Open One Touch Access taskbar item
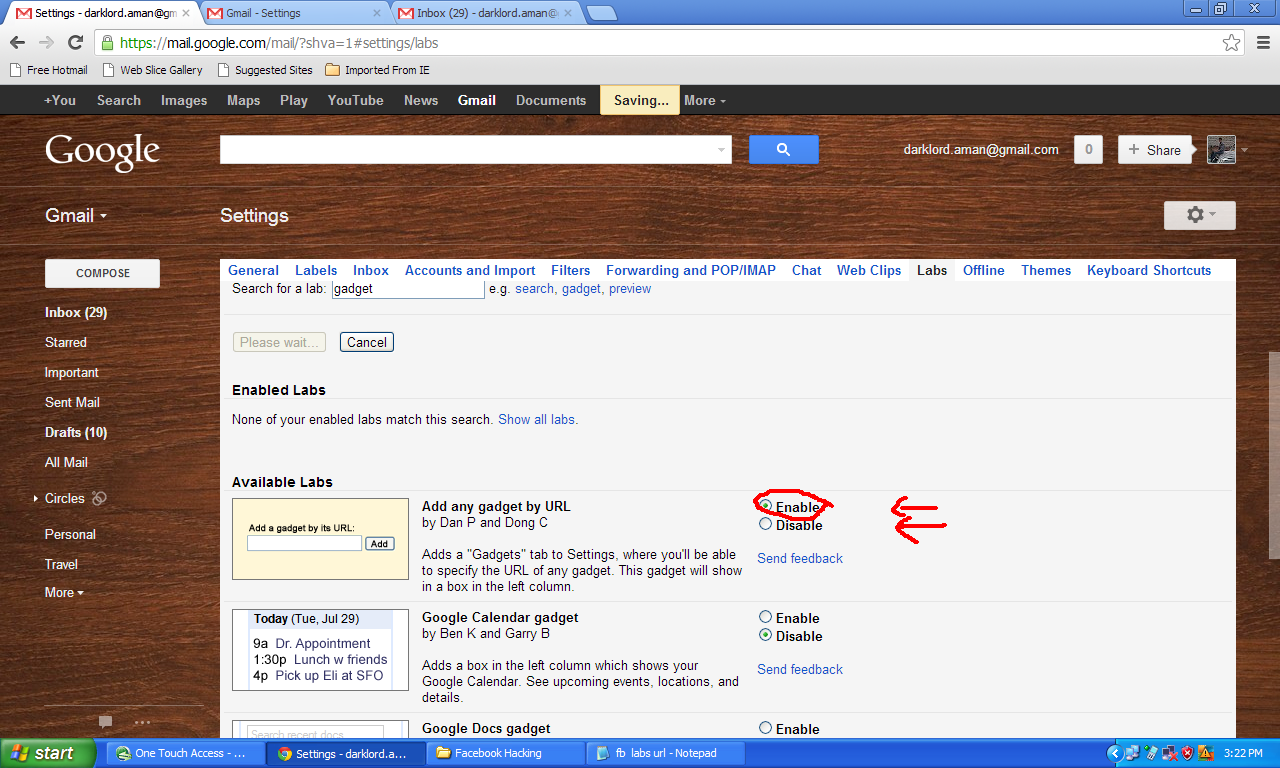Screen dimensions: 1280x768 (x=183, y=753)
